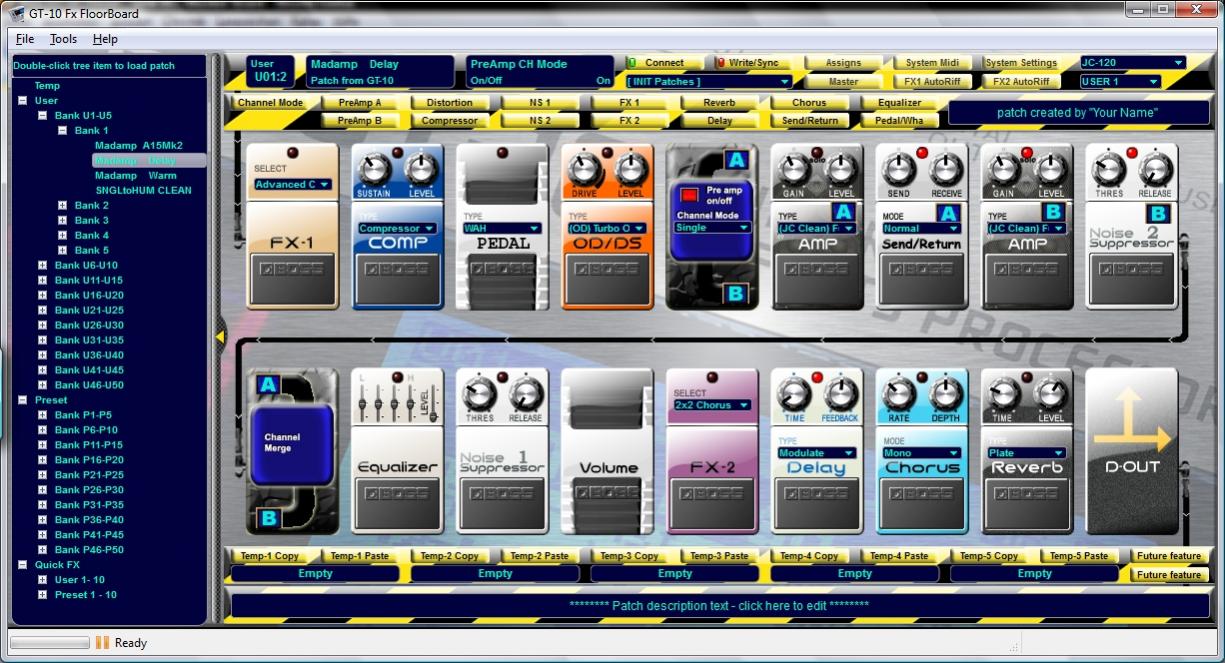Open the Tools menu
1225x663 pixels.
[63, 39]
